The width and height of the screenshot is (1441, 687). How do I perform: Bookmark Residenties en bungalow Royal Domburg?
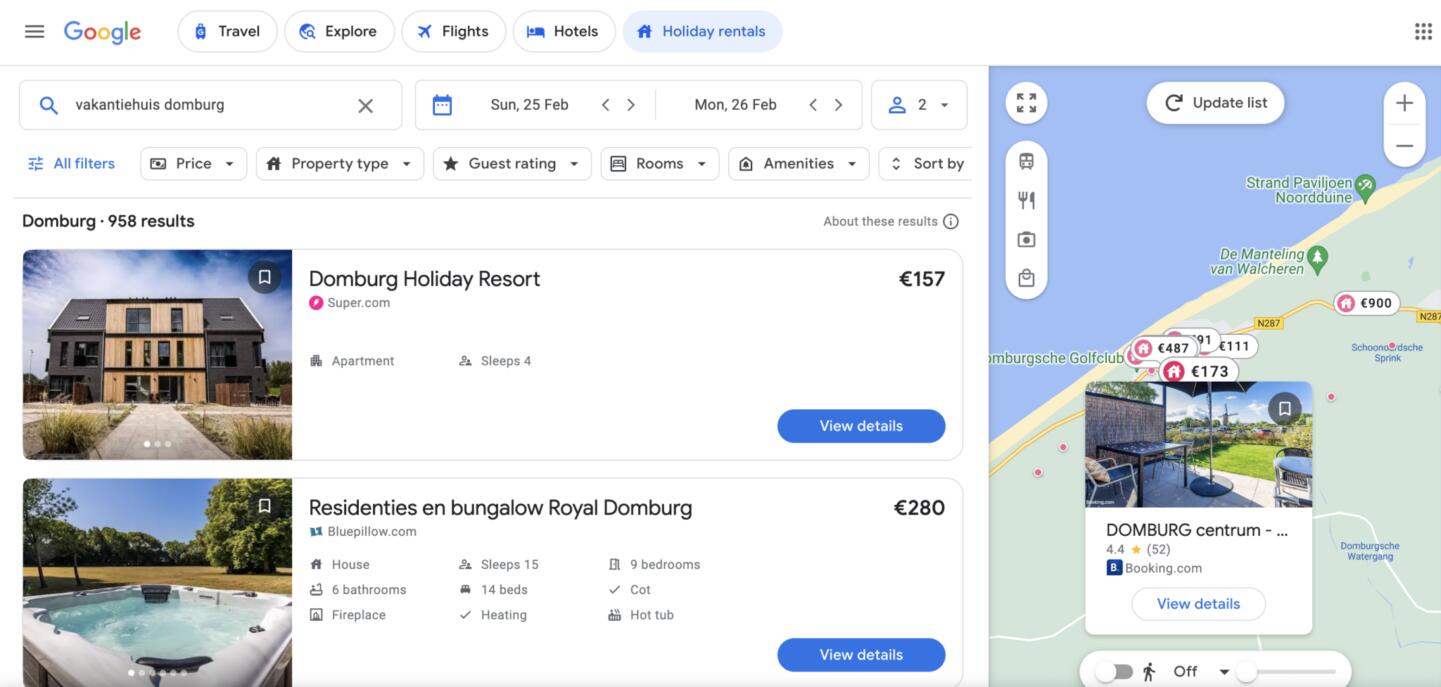click(x=264, y=506)
